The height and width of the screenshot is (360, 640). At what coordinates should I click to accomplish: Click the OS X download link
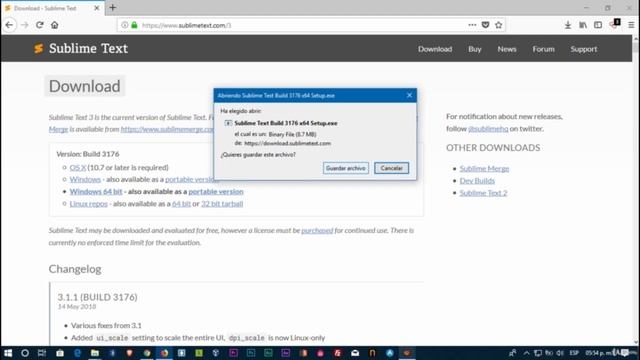[78, 167]
